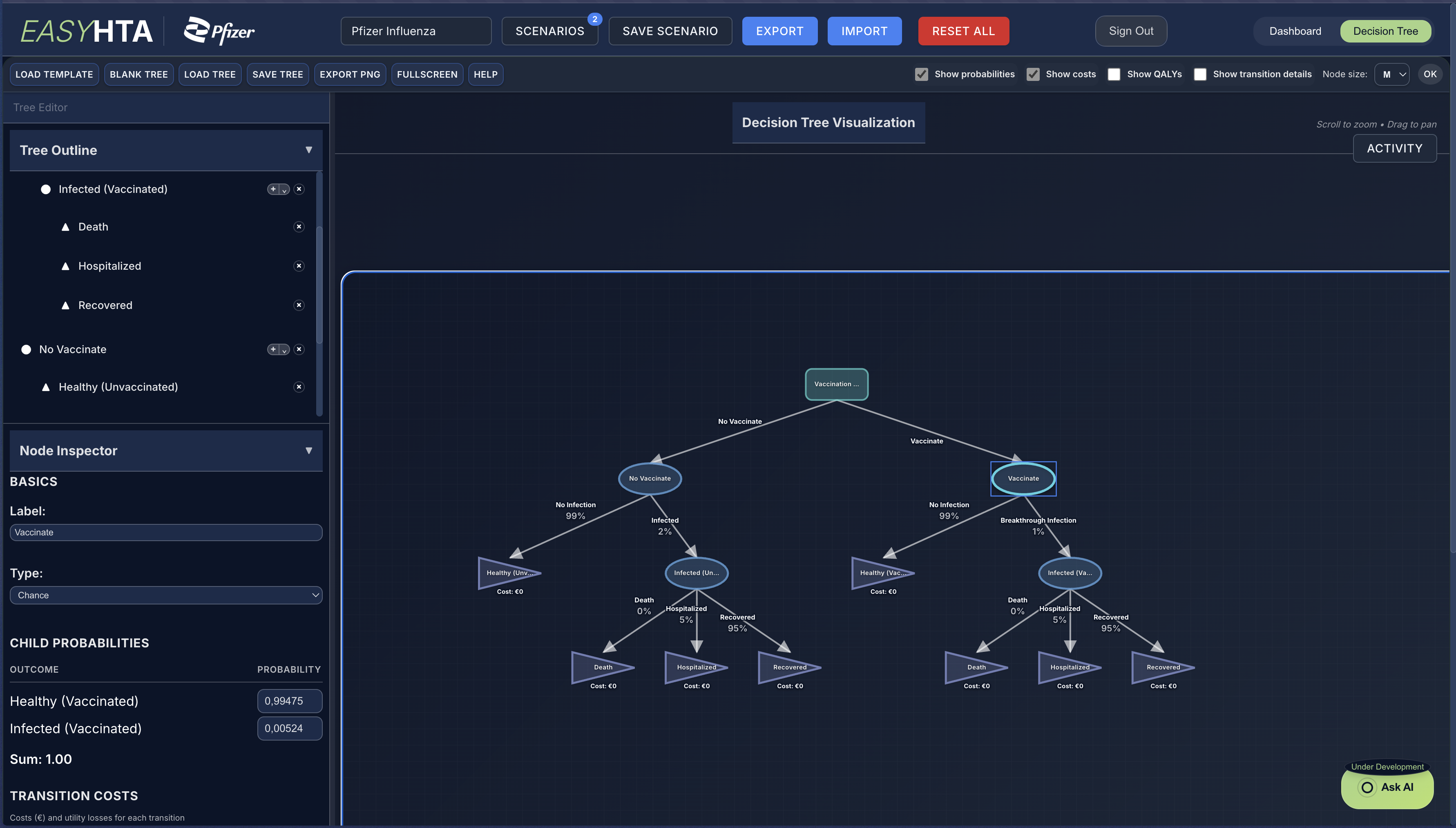Select the No Vaccinate chance node on canvas
The width and height of the screenshot is (1456, 828).
coord(650,478)
